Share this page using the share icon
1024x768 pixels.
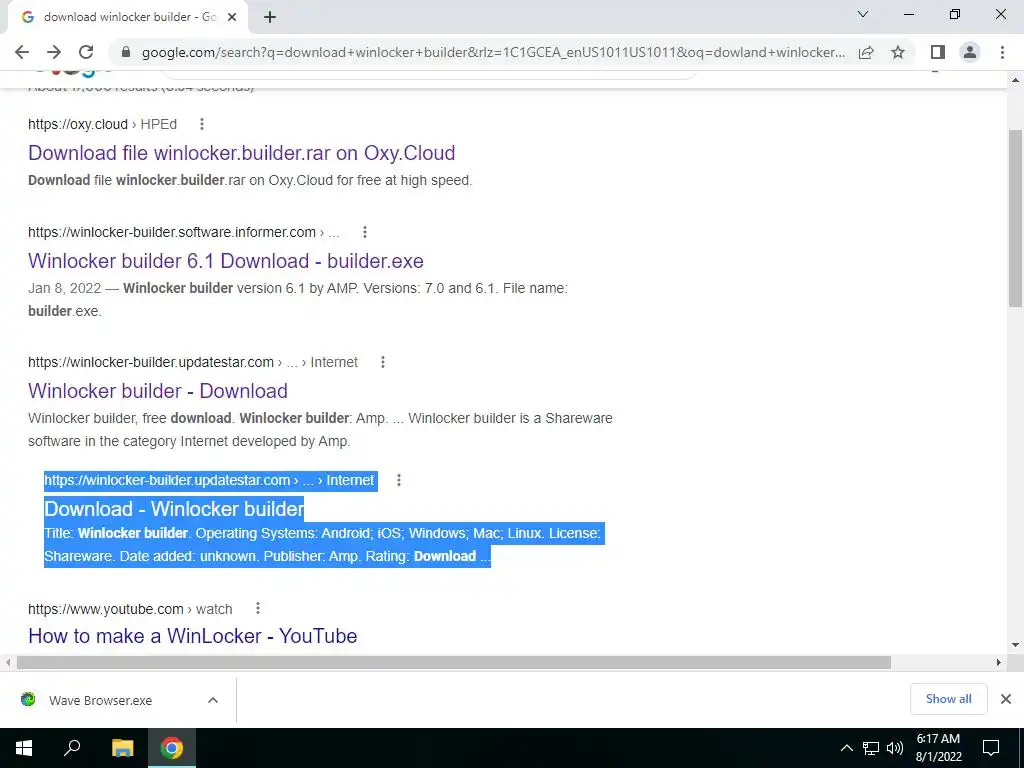866,52
